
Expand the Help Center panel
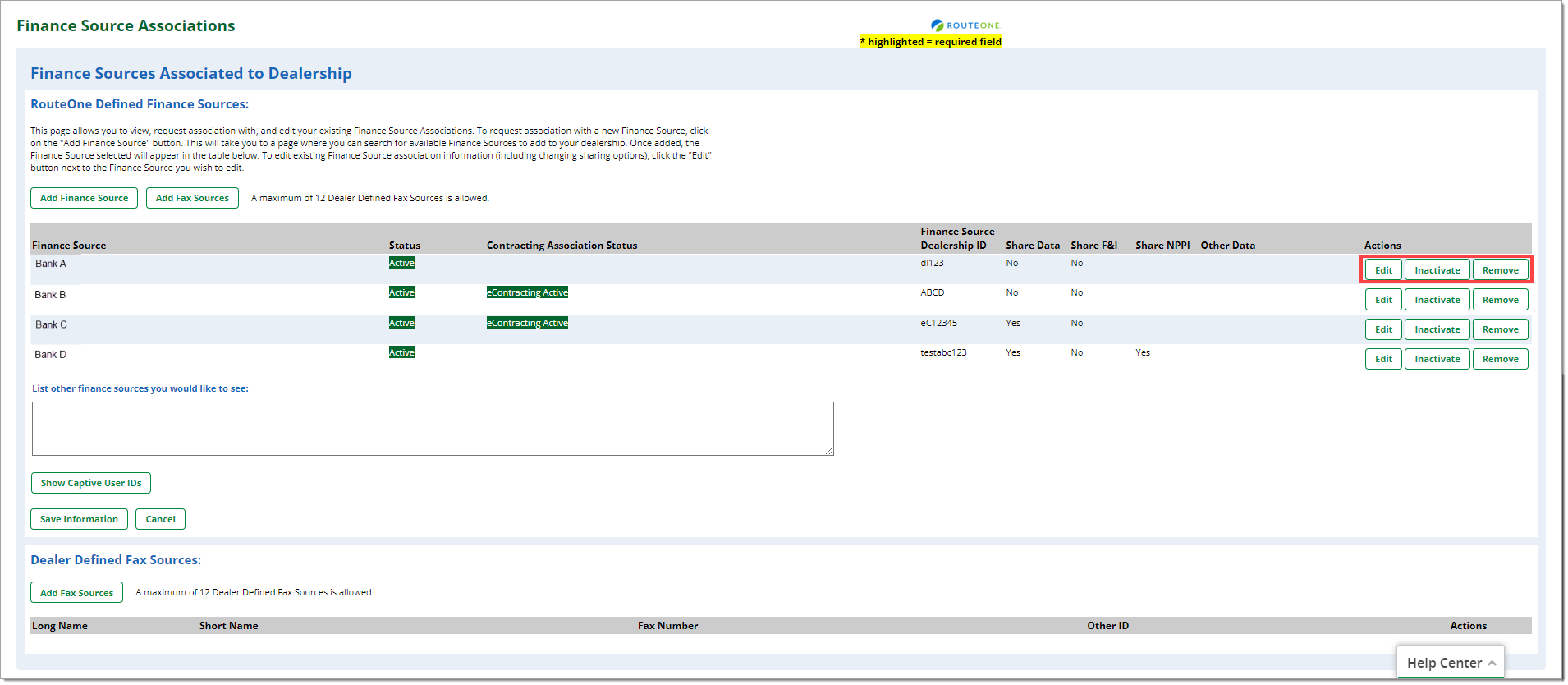[x=1451, y=663]
